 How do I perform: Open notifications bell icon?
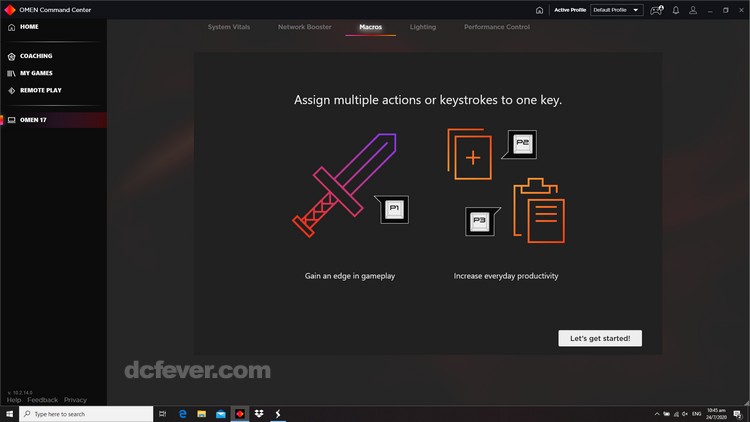click(676, 10)
